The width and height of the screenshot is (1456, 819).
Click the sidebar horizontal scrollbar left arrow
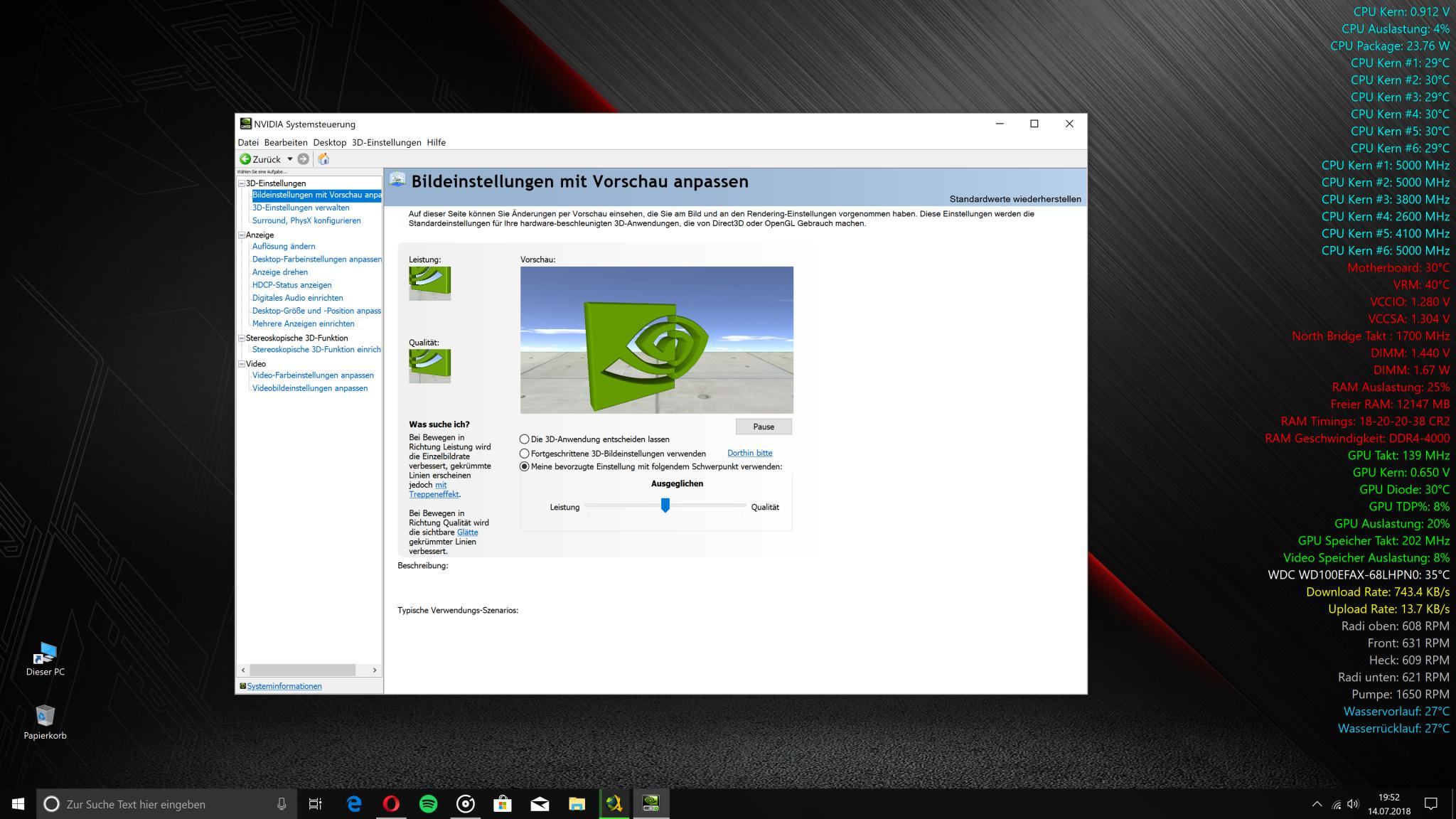[243, 670]
